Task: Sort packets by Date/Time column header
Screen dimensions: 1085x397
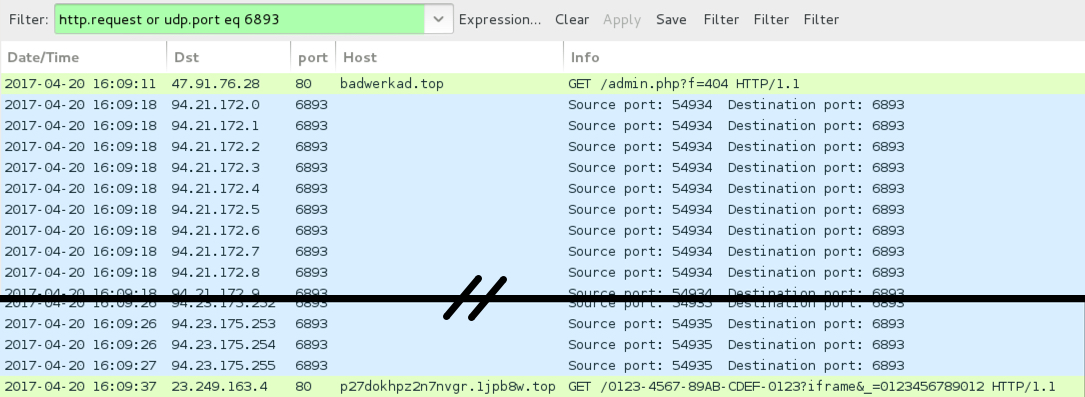Action: click(x=84, y=57)
